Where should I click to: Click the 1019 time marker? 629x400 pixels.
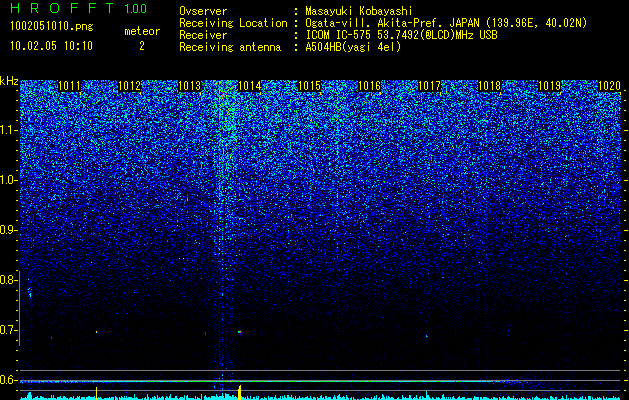point(550,86)
